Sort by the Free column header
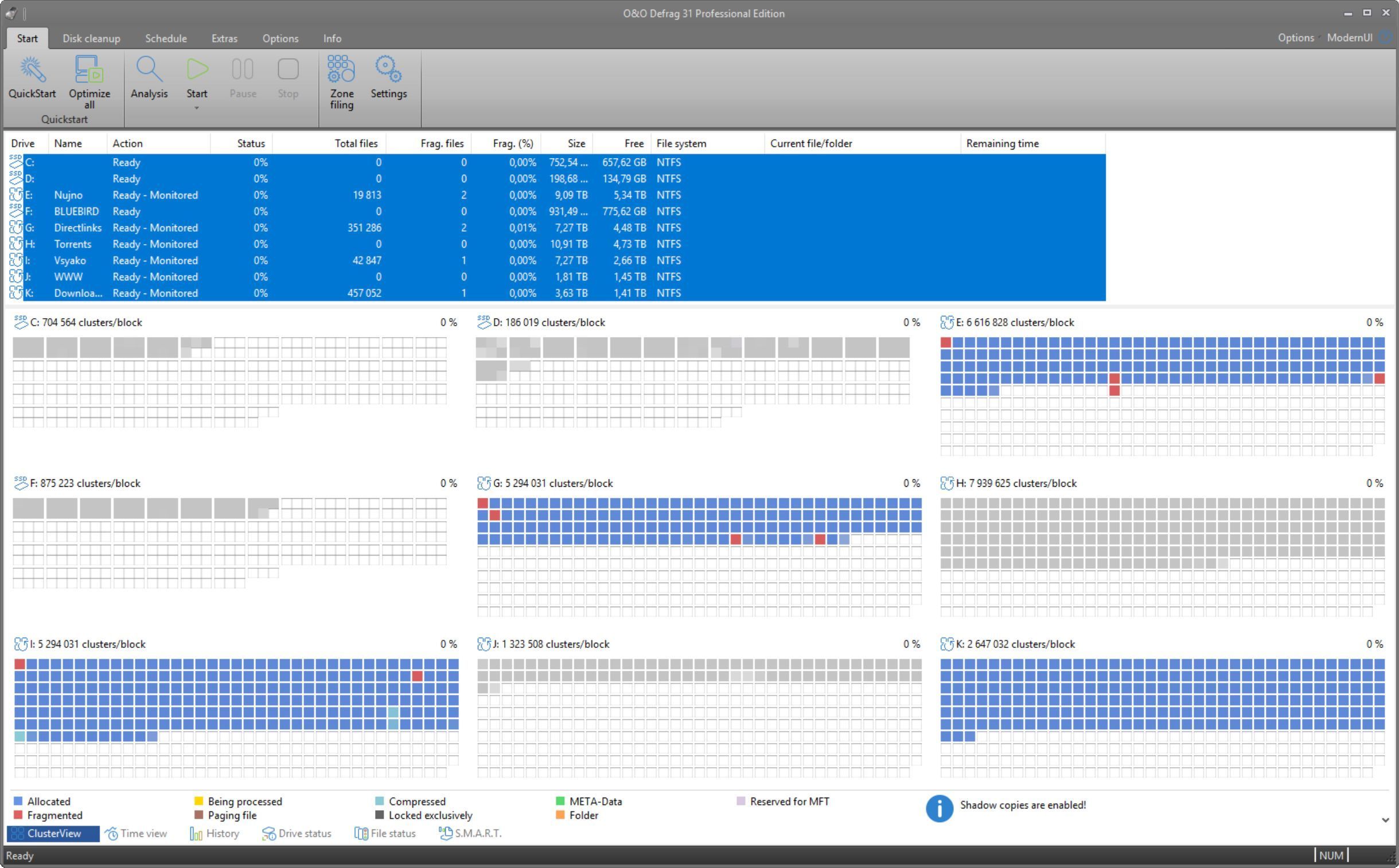The width and height of the screenshot is (1399, 868). pyautogui.click(x=622, y=143)
